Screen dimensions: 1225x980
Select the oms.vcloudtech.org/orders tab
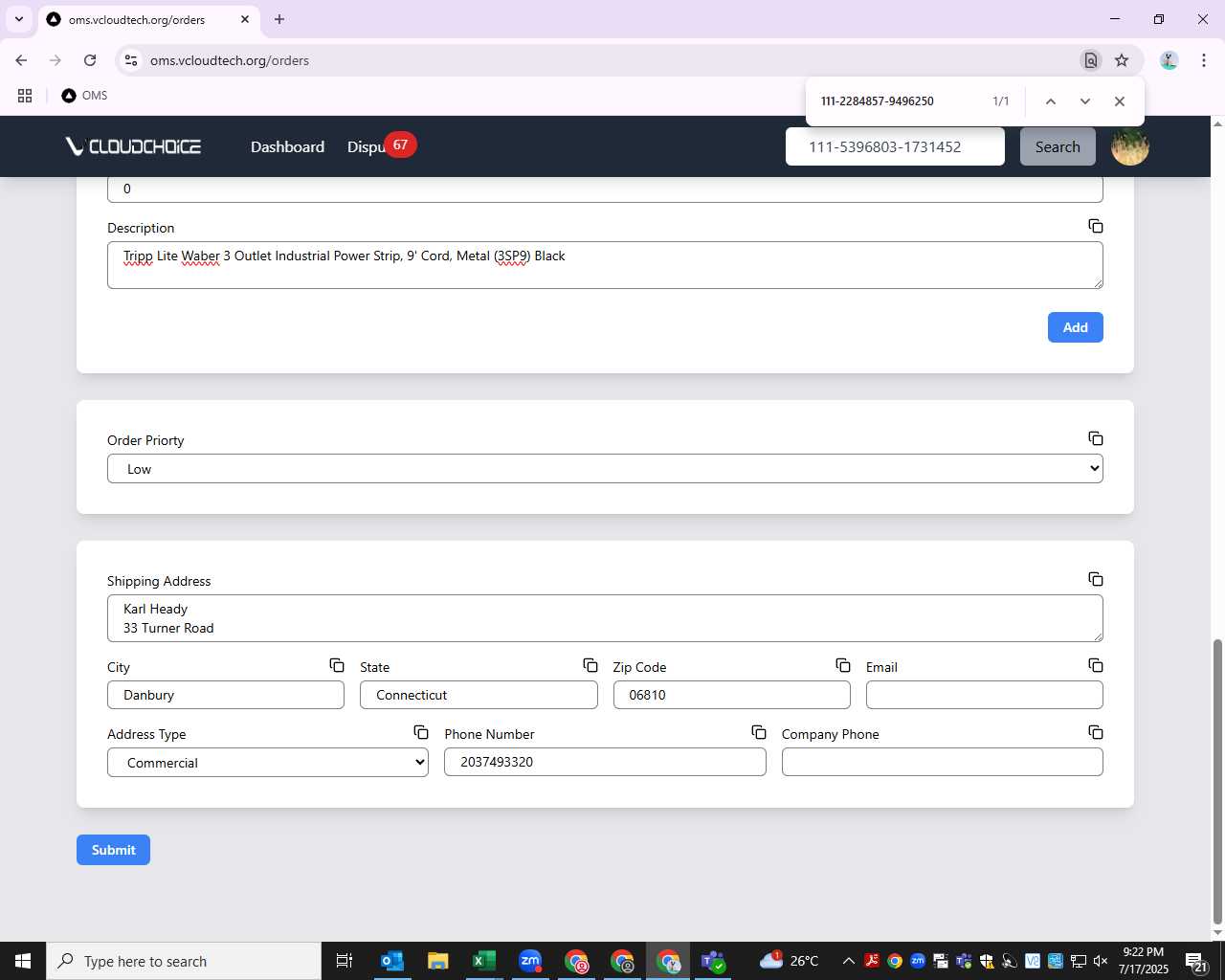pyautogui.click(x=148, y=19)
